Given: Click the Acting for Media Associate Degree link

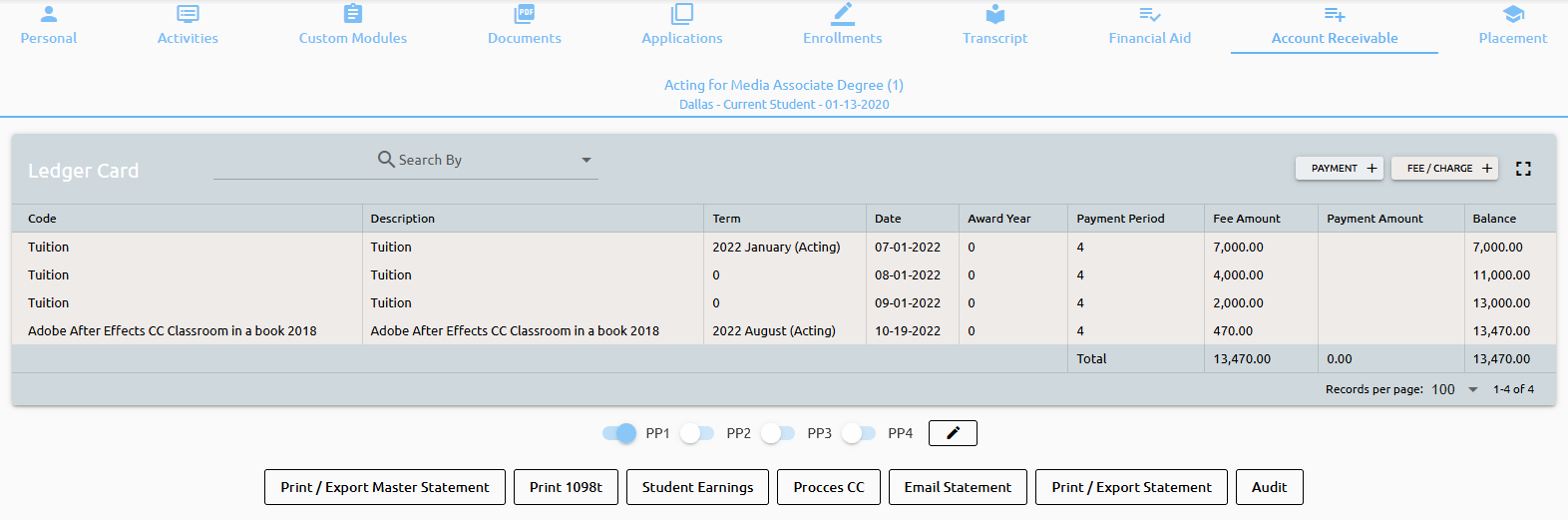Looking at the screenshot, I should [784, 85].
